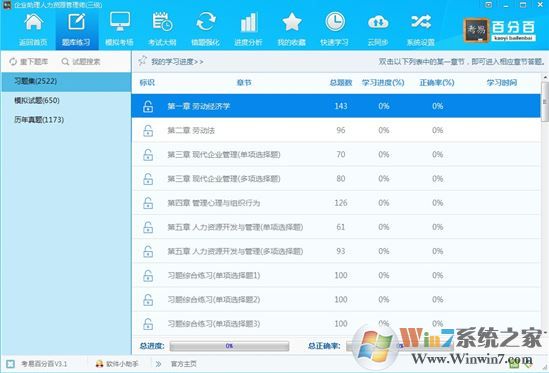Click the lock icon for 第二章 劳动法
Viewport: 549px width, 373px height.
click(148, 130)
